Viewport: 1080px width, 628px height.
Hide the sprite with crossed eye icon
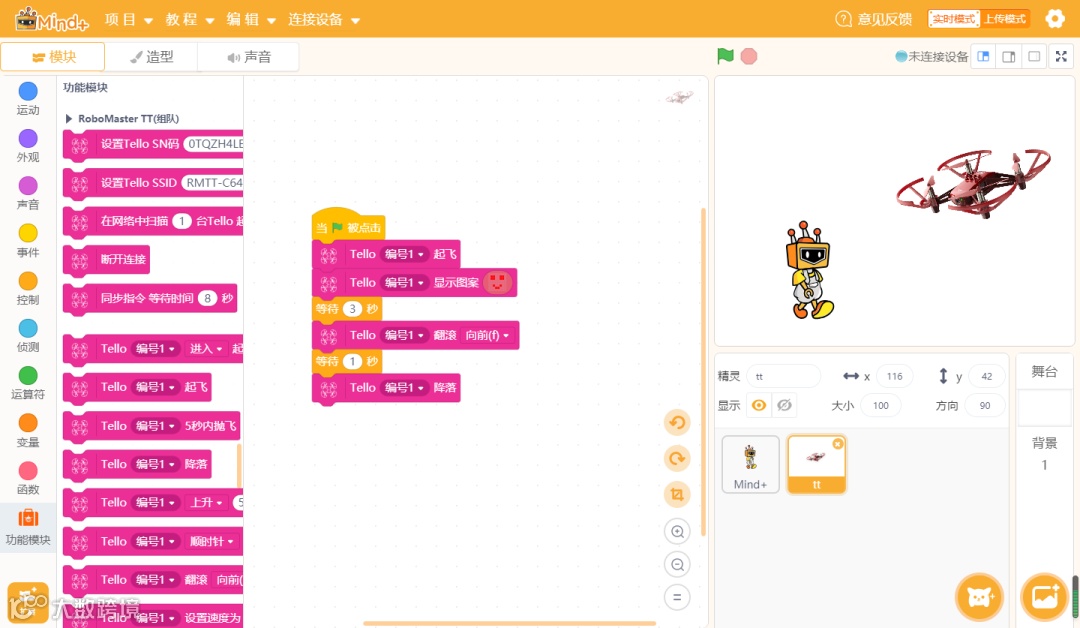point(784,405)
